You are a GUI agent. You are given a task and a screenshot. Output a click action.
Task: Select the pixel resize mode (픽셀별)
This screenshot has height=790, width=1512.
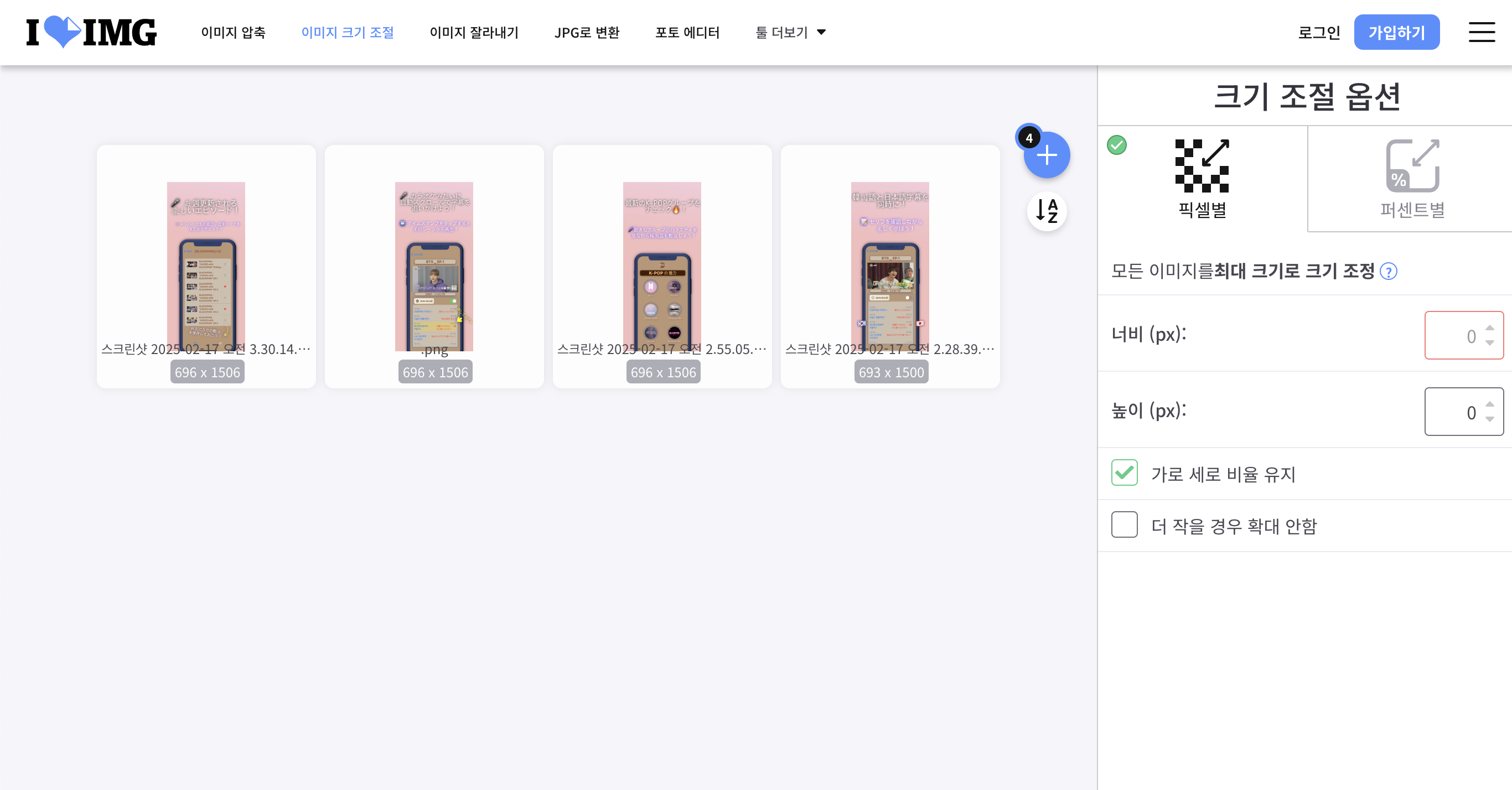coord(1202,179)
